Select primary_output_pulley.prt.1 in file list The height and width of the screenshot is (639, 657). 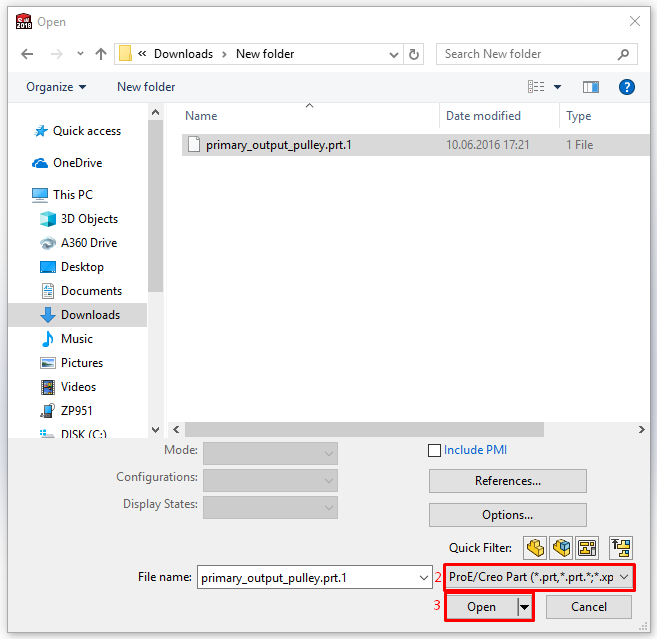tap(278, 145)
